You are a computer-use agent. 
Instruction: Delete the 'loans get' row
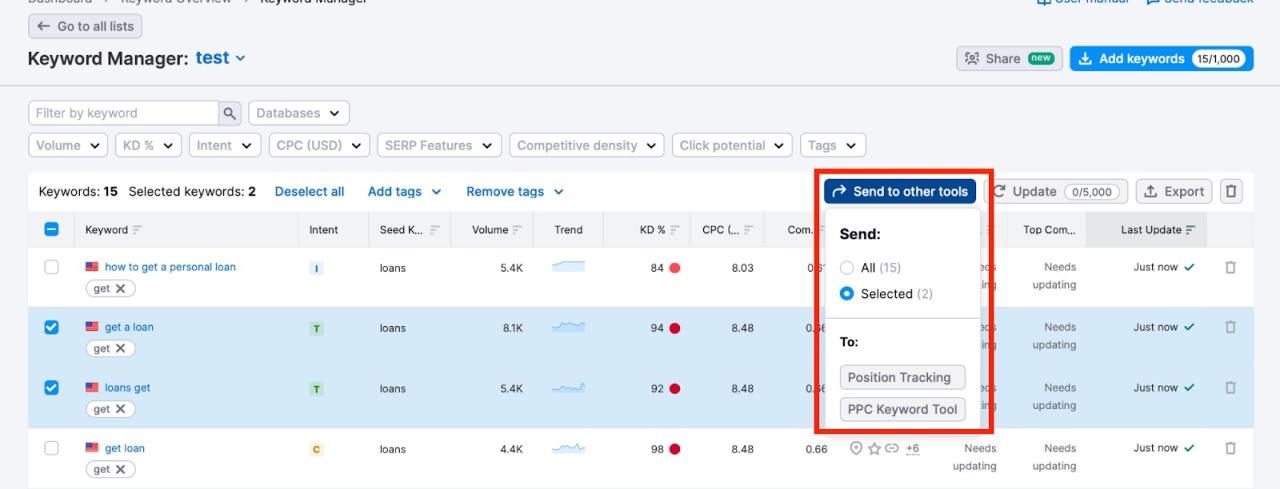[1231, 388]
